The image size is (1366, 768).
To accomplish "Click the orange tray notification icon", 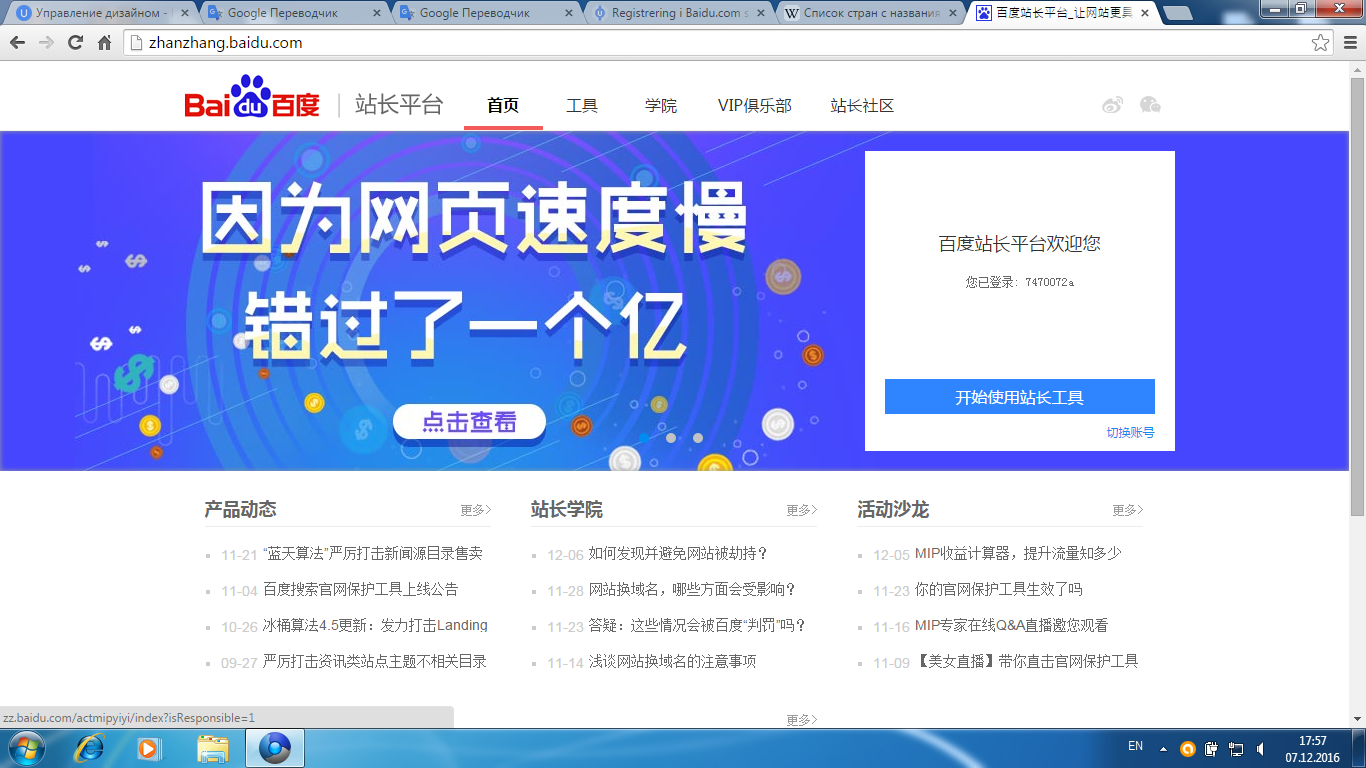I will (x=1187, y=749).
